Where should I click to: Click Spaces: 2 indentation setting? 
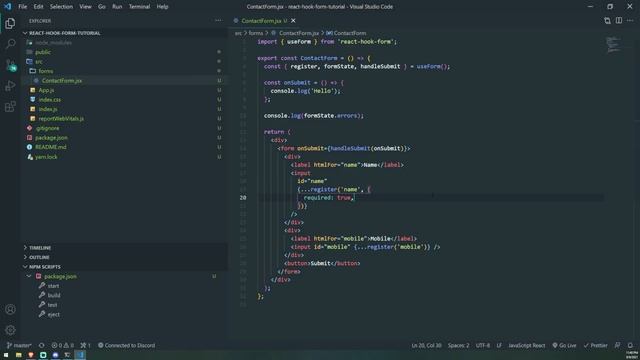click(x=458, y=345)
